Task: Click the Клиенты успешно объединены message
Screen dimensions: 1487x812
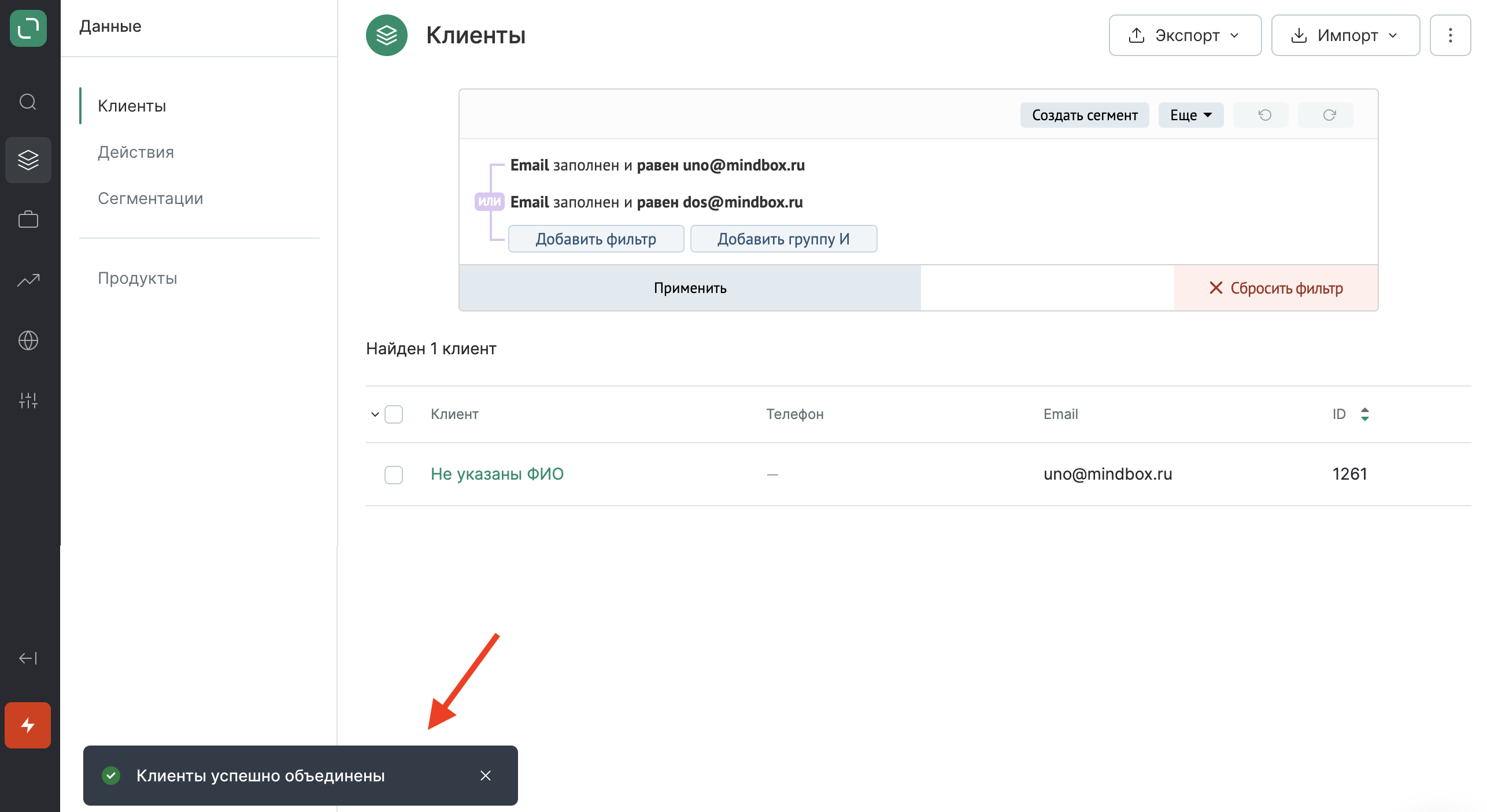Action: click(261, 776)
